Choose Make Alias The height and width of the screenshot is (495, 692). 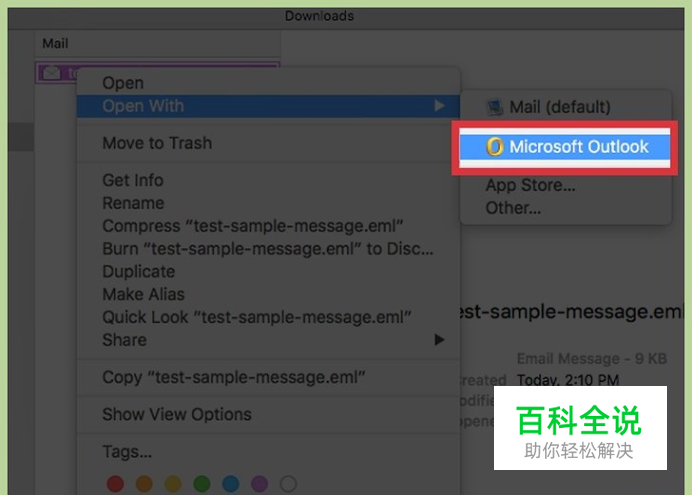click(268, 294)
